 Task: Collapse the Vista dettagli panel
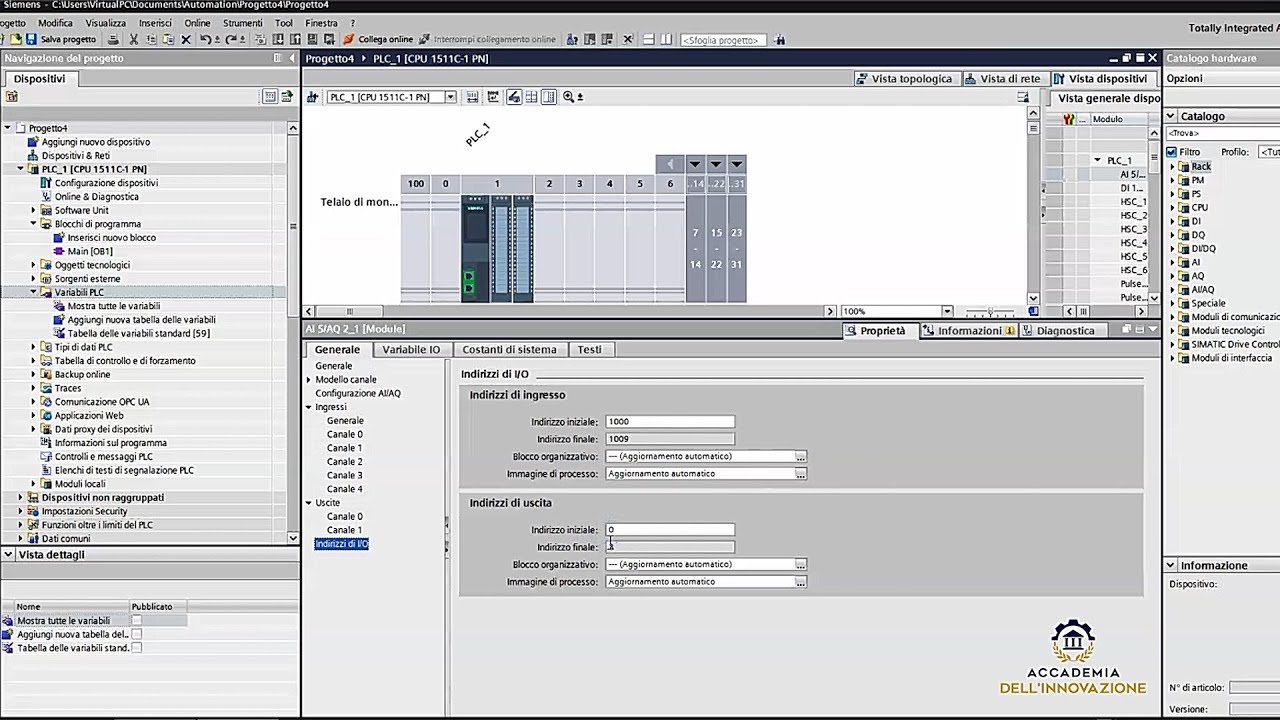[x=9, y=554]
